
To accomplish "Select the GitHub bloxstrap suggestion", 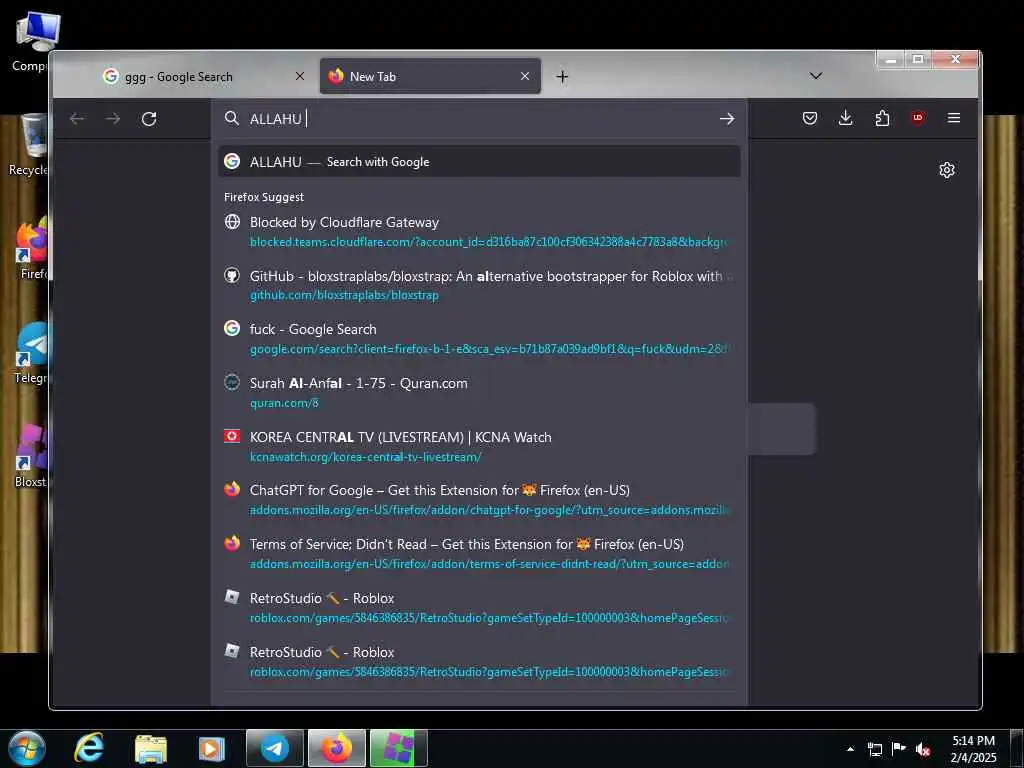I will click(479, 285).
